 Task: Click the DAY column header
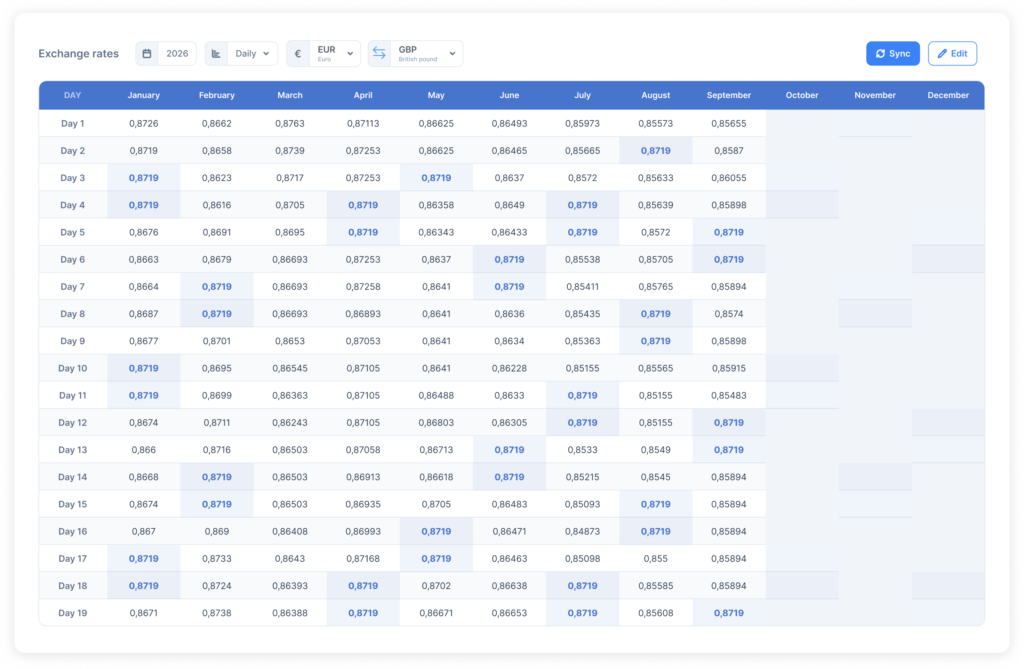tap(72, 95)
